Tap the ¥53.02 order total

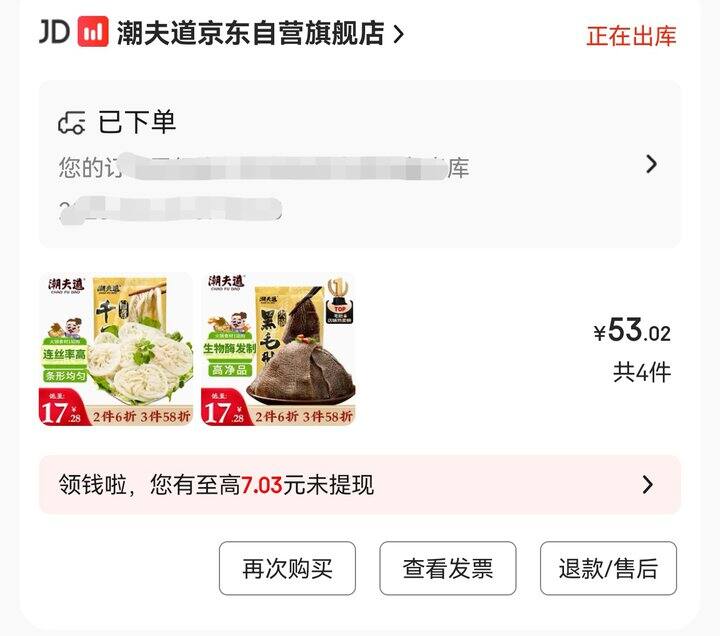632,330
